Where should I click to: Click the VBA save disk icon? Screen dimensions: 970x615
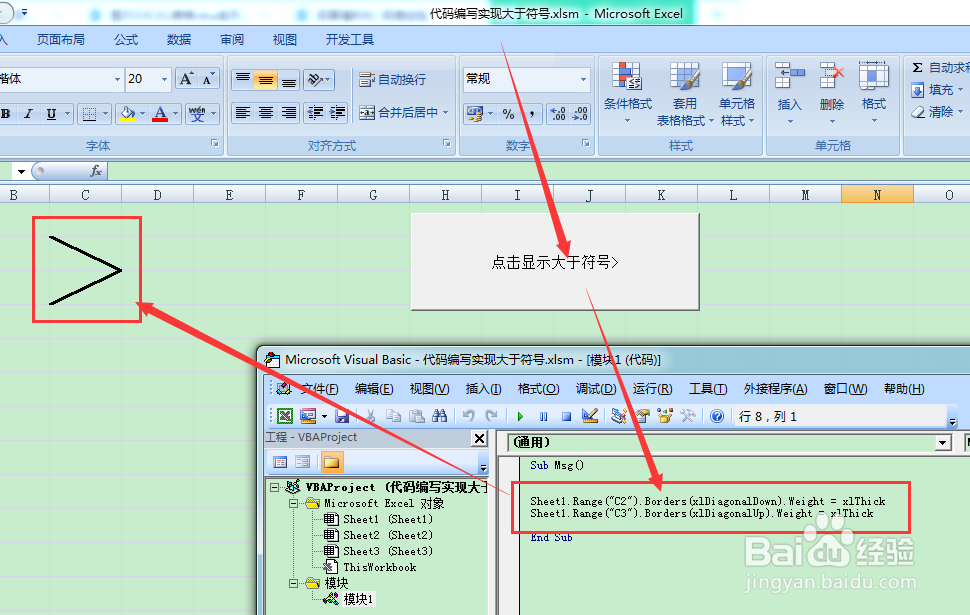(x=342, y=416)
